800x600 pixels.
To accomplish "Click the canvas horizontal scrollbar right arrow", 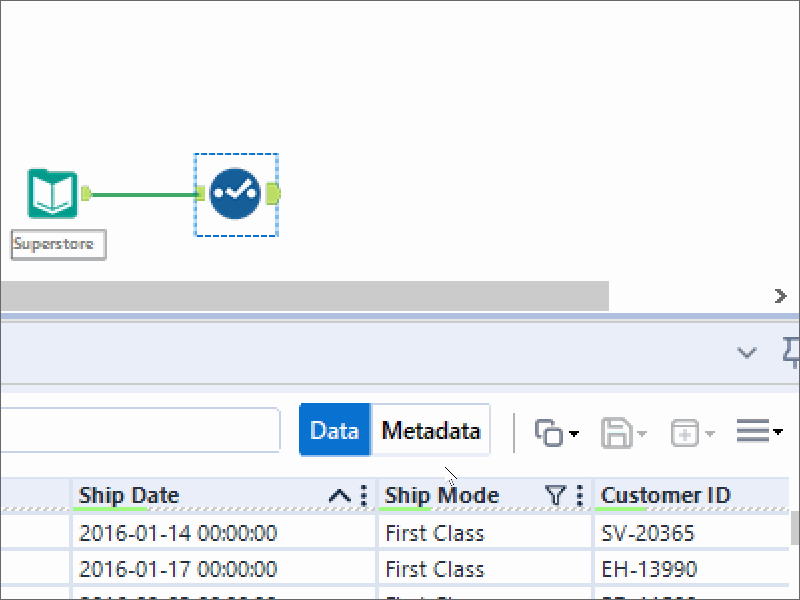I will coord(781,296).
